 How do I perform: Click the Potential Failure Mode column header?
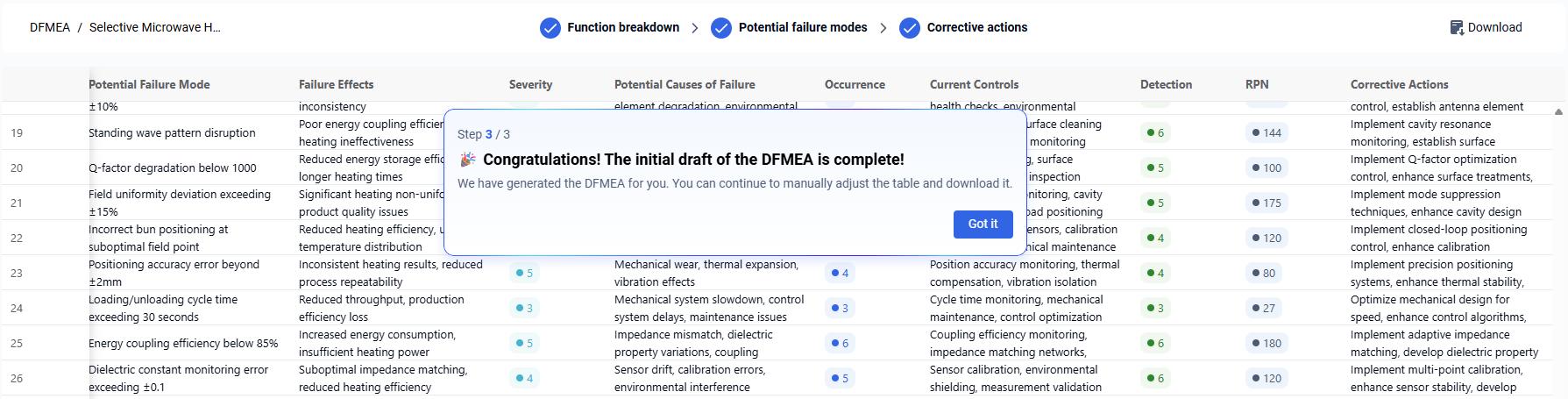pos(149,85)
